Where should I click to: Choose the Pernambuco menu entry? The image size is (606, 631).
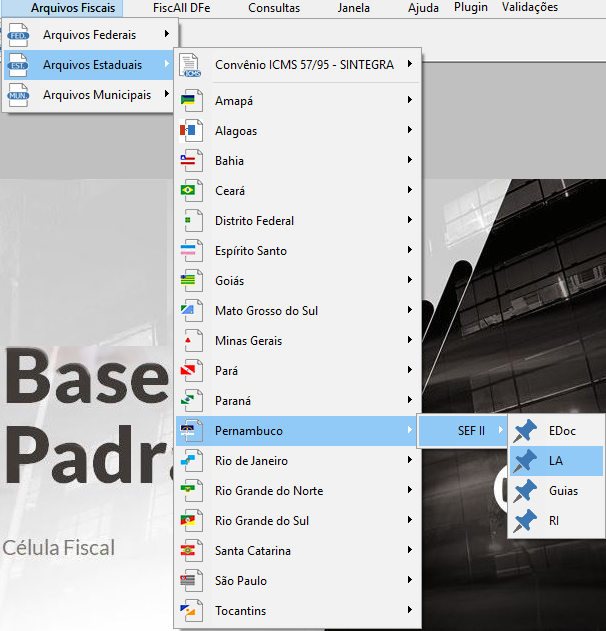pyautogui.click(x=297, y=431)
